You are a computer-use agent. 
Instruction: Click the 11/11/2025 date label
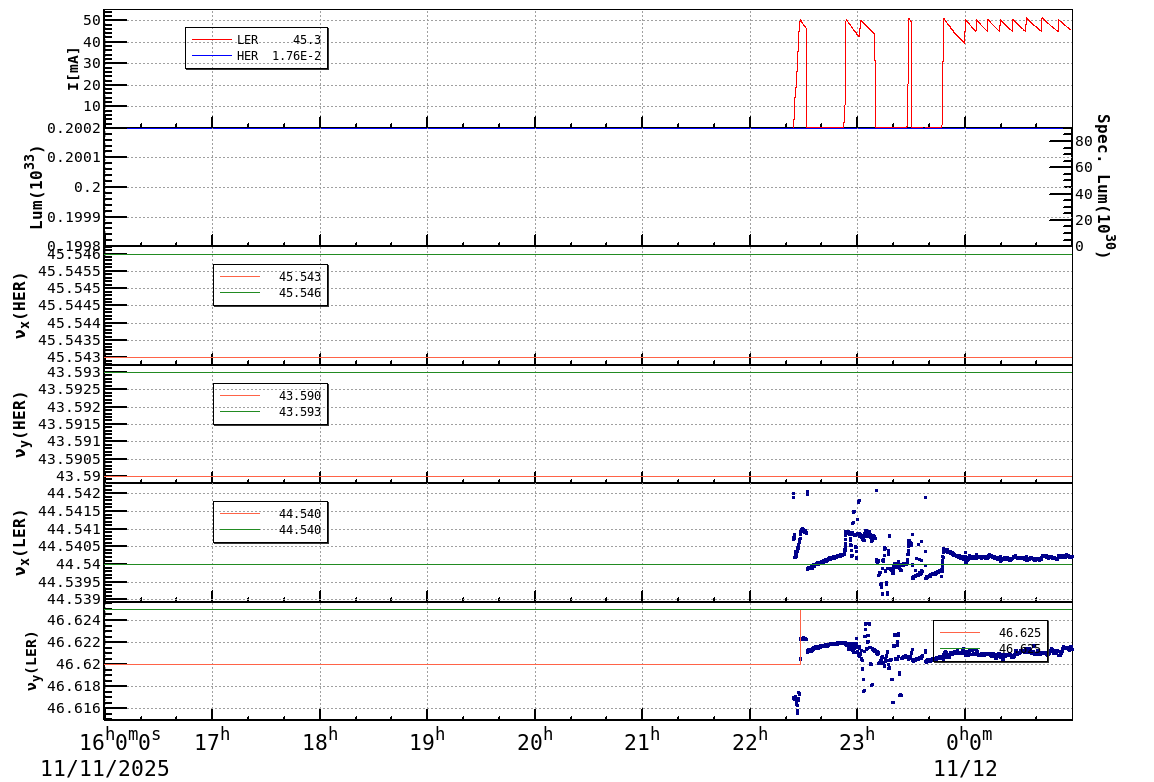coord(105,768)
